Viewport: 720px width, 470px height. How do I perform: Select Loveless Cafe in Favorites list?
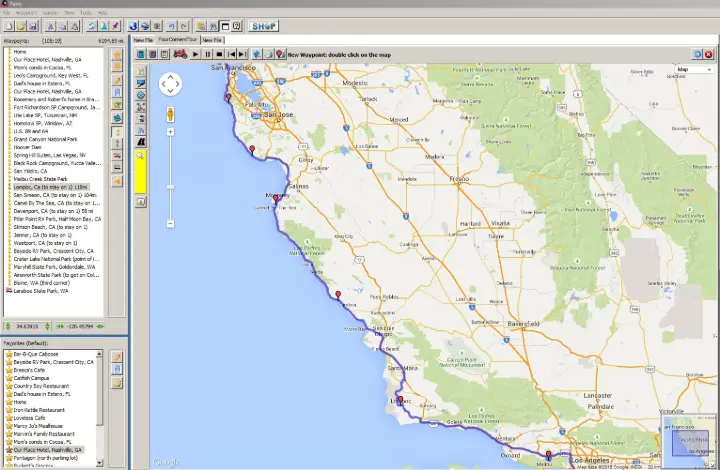(33, 418)
